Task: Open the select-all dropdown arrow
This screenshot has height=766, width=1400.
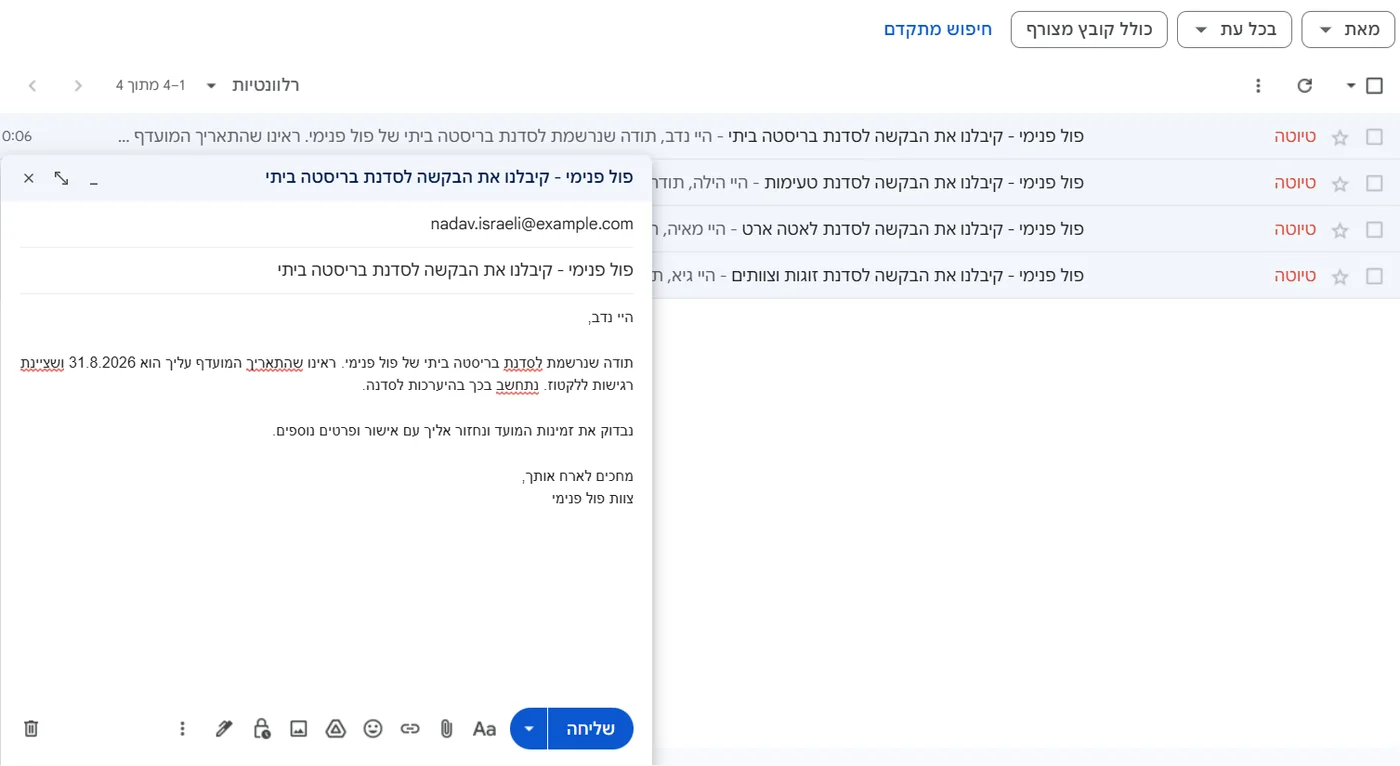Action: (x=1351, y=86)
